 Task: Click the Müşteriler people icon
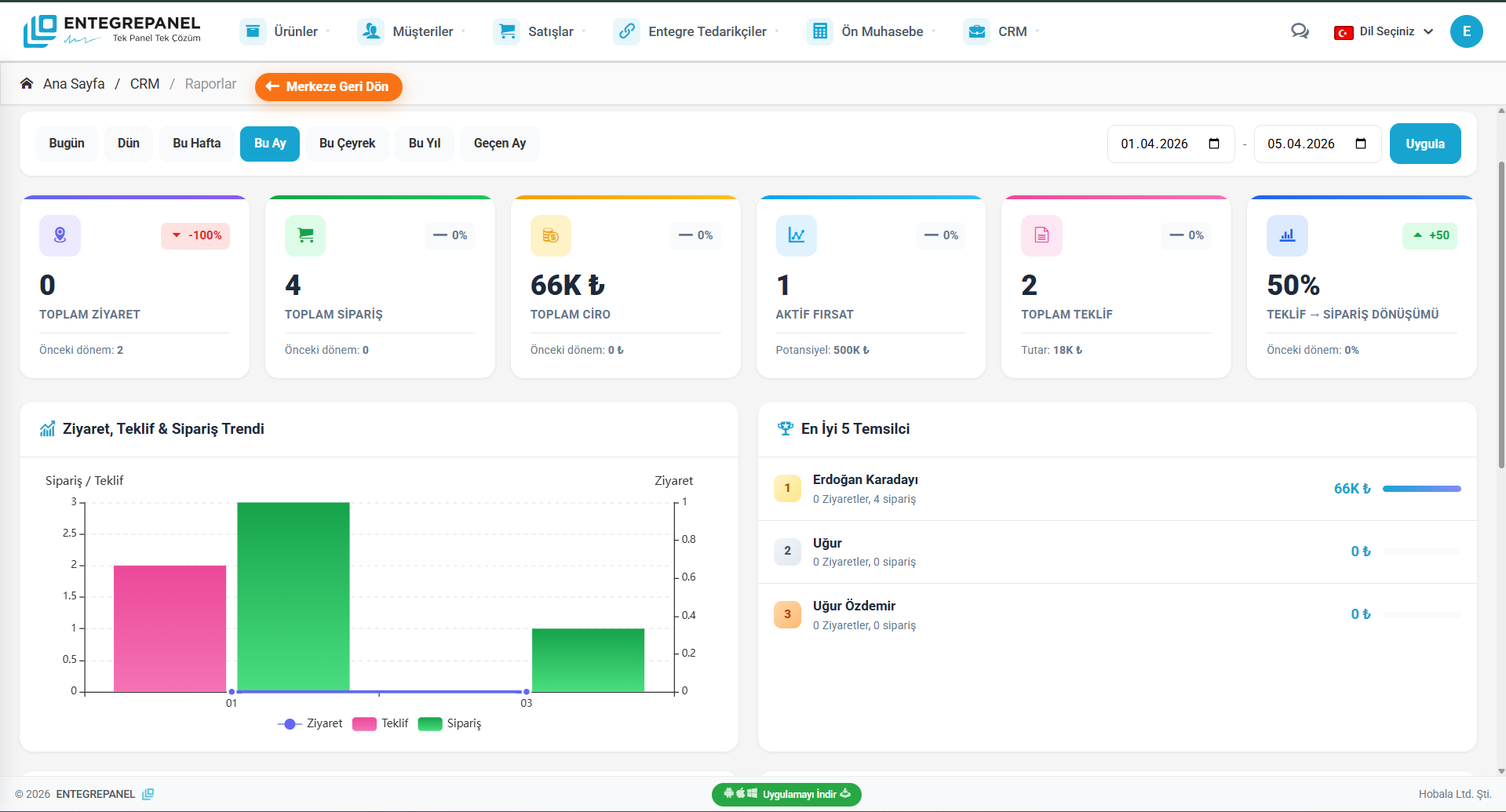370,31
